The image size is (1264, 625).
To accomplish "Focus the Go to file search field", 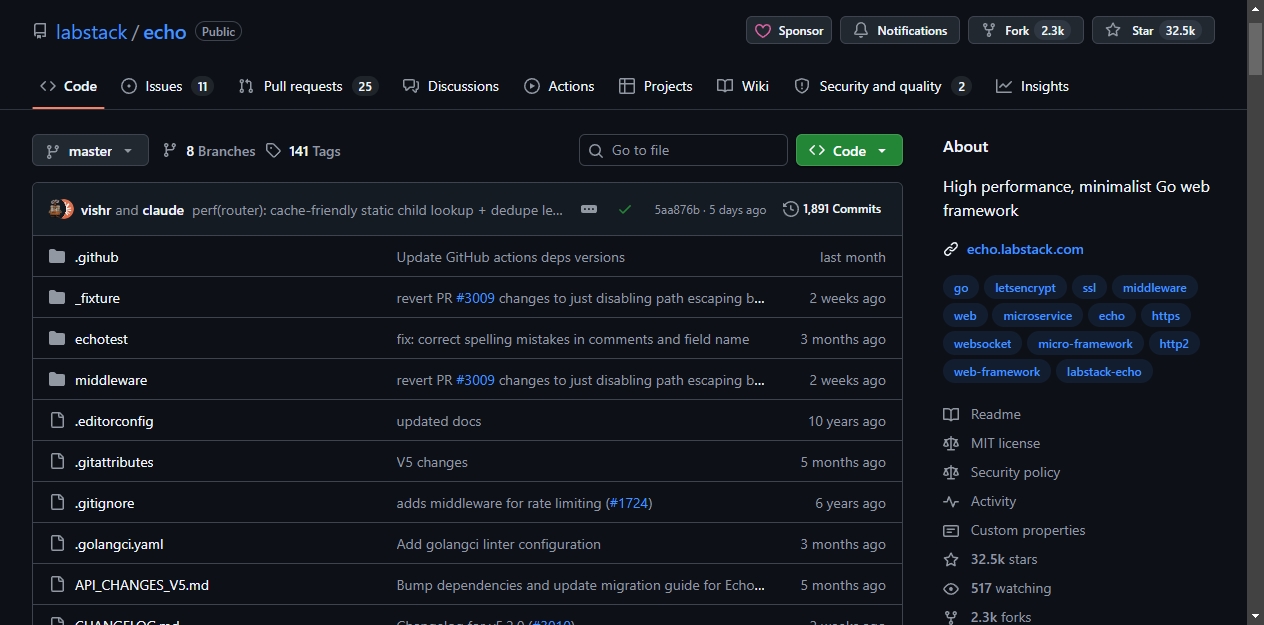I will (x=683, y=150).
